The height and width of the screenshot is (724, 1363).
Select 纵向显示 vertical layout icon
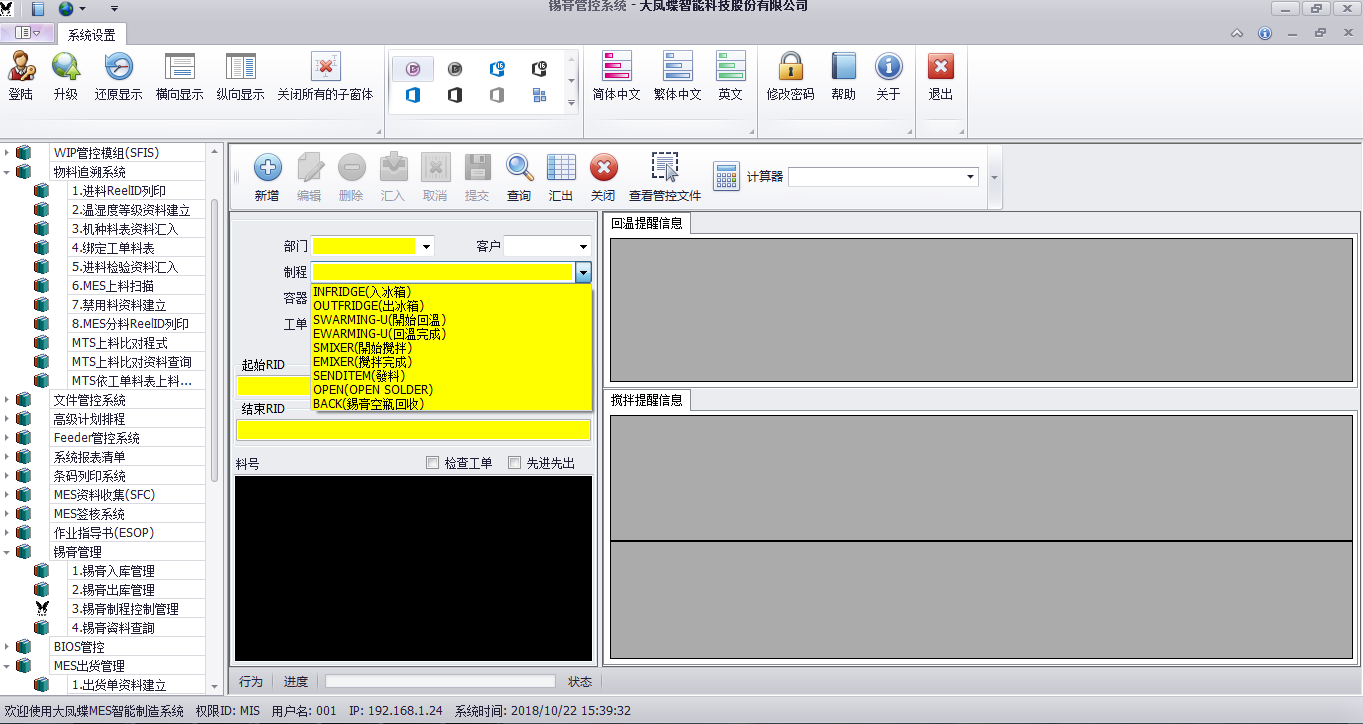coord(241,67)
